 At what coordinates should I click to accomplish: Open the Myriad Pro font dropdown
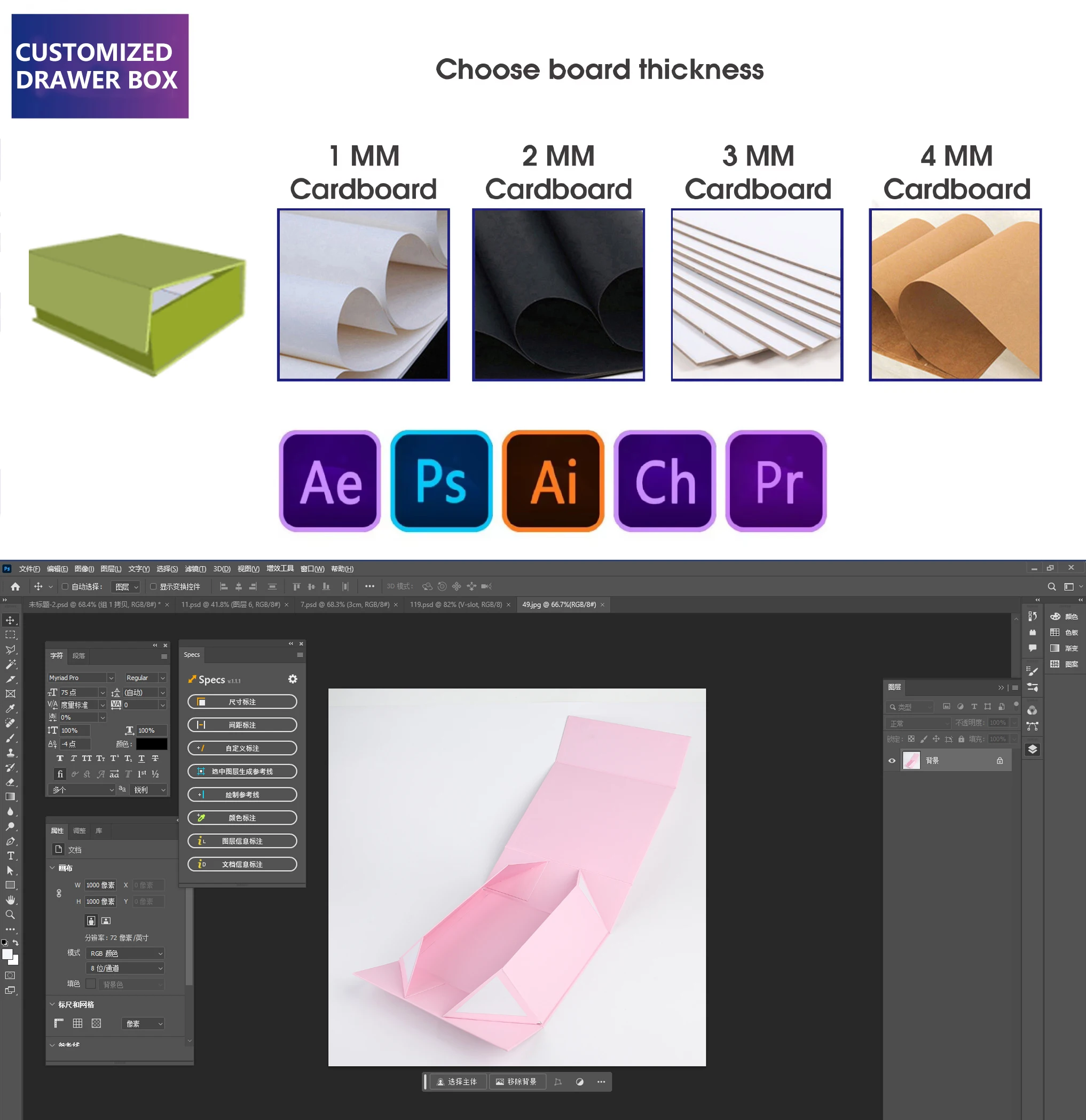coord(82,677)
